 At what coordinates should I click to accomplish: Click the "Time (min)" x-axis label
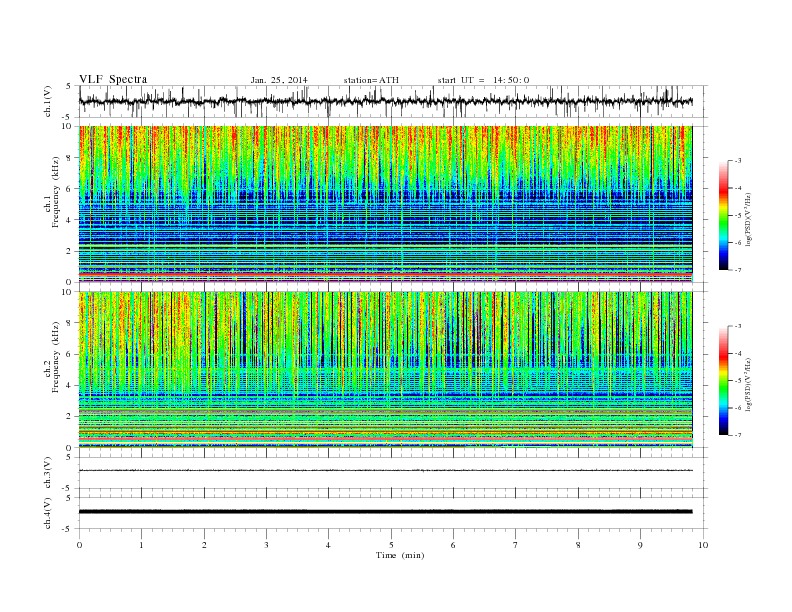(400, 555)
